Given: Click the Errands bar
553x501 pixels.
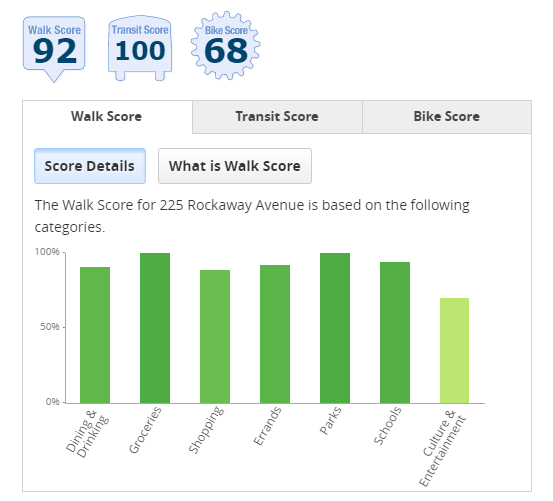Looking at the screenshot, I should point(275,334).
